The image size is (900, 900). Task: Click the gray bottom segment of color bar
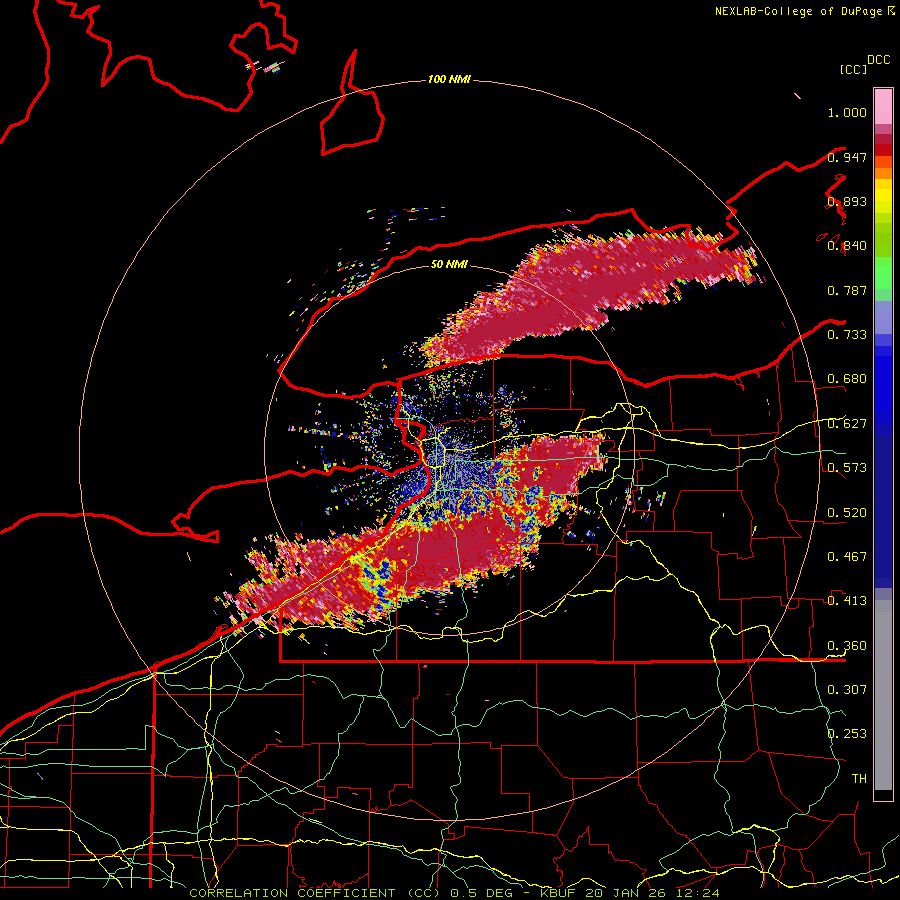coord(883,695)
